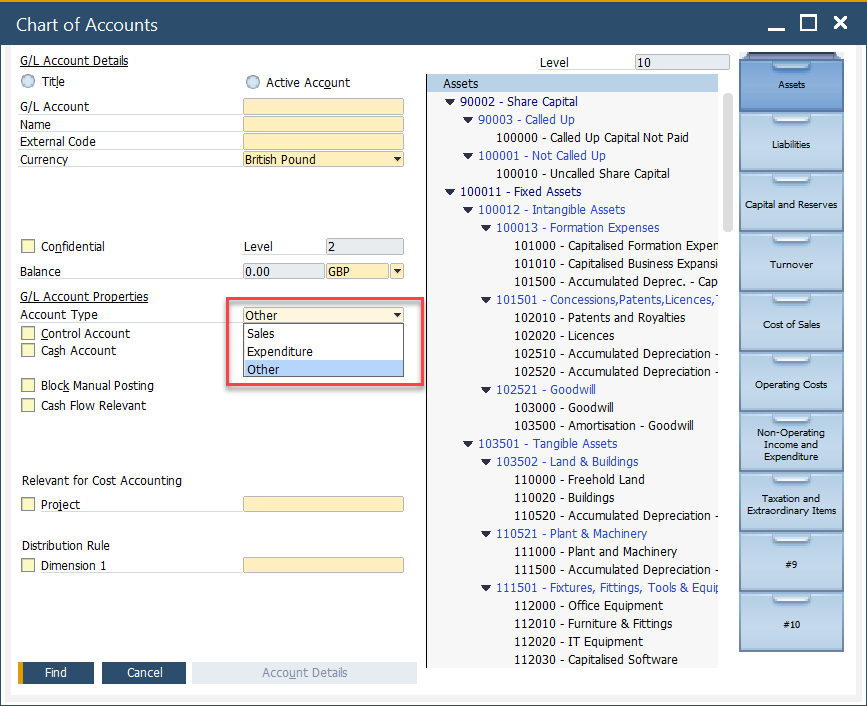
Task: Open the Liabilities drawer
Action: coord(791,145)
